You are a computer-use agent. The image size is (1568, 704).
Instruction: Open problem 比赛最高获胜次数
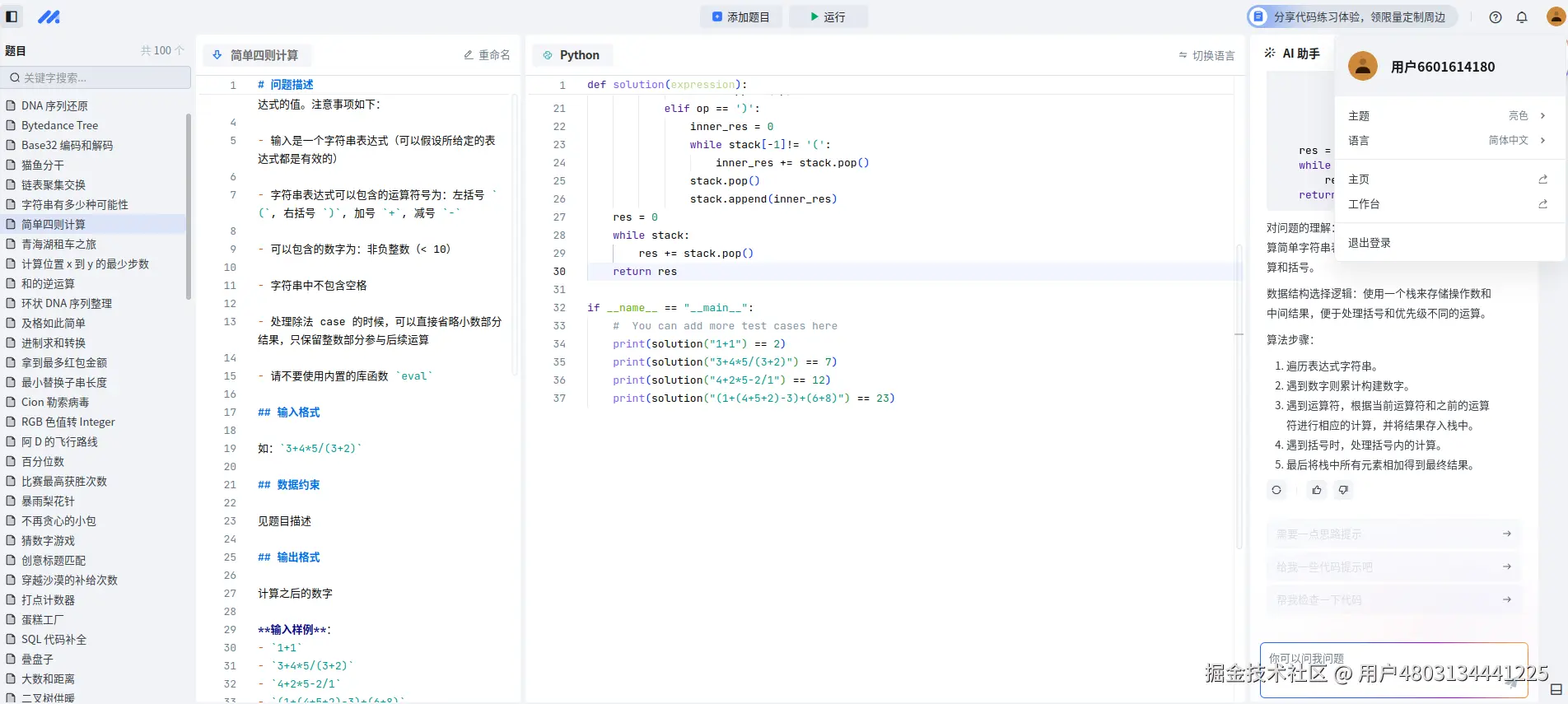(x=64, y=481)
